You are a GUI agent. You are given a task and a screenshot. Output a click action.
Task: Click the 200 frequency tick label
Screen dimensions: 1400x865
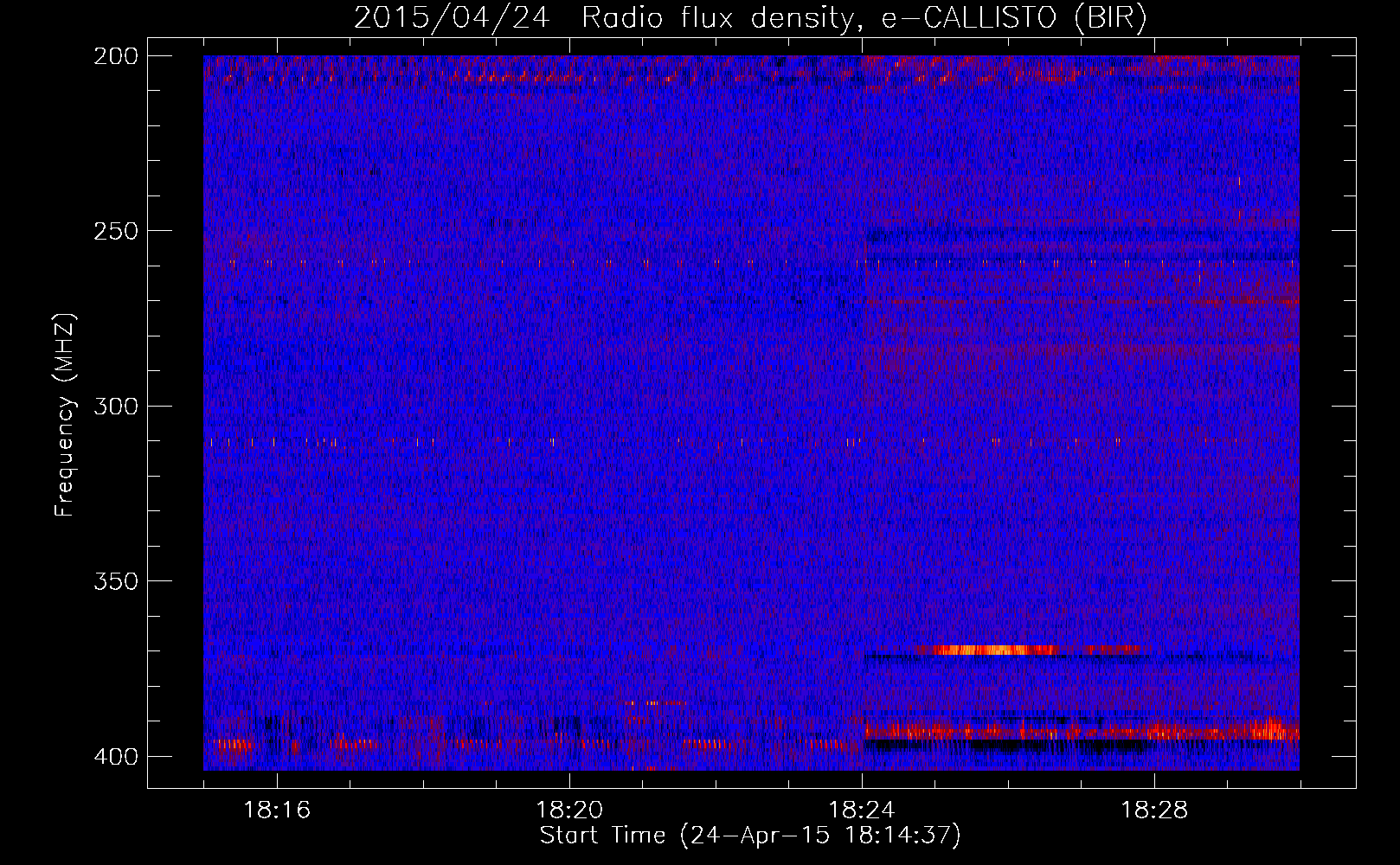click(x=115, y=56)
